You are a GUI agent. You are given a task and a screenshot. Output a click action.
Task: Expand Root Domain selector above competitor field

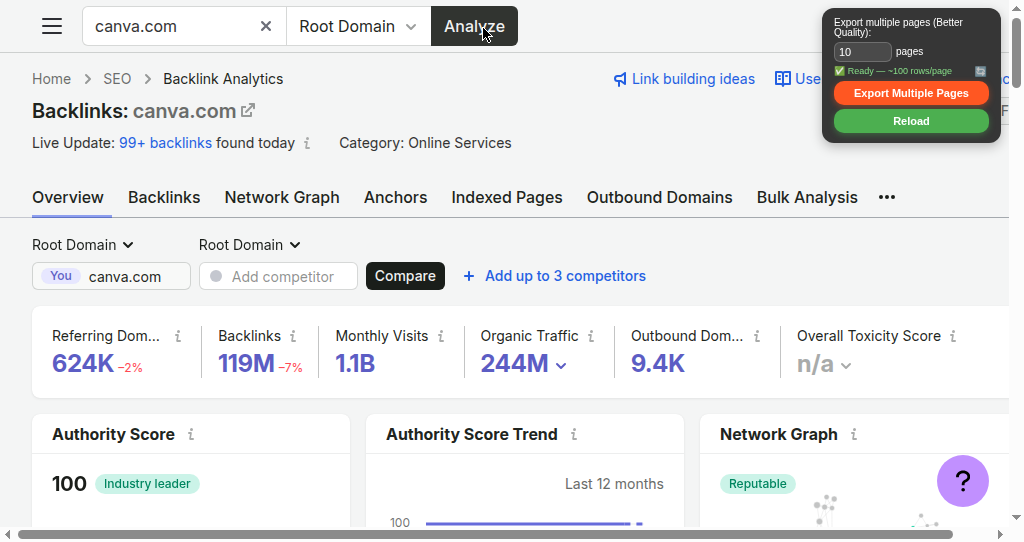tap(249, 245)
